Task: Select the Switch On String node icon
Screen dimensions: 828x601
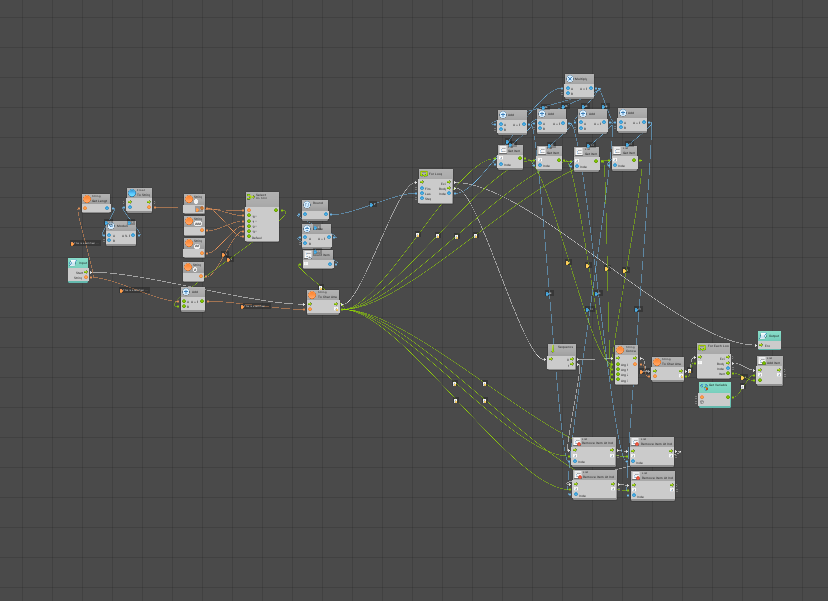Action: pyautogui.click(x=251, y=196)
